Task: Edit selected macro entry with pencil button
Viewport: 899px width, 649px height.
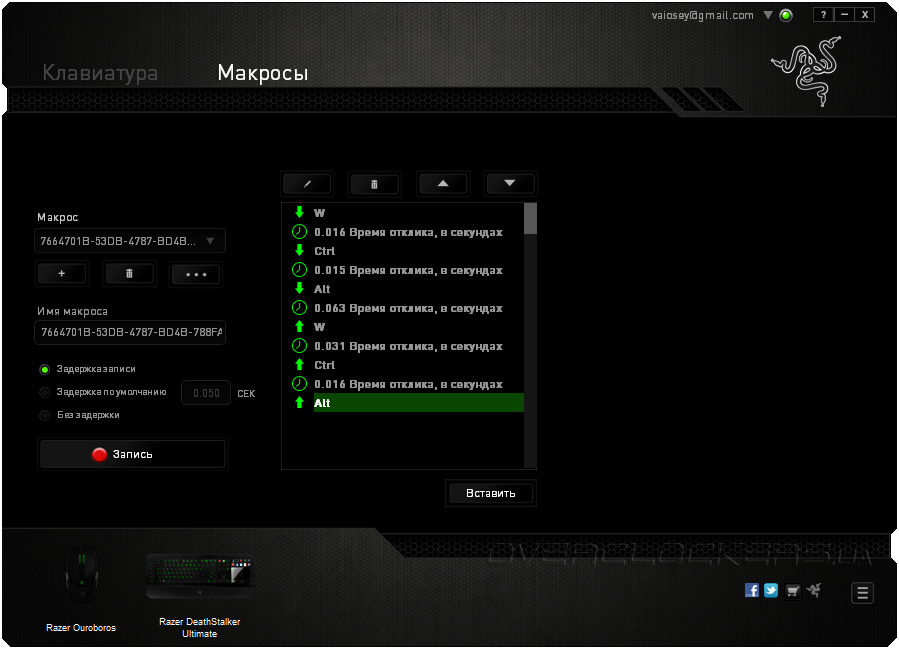Action: point(307,184)
